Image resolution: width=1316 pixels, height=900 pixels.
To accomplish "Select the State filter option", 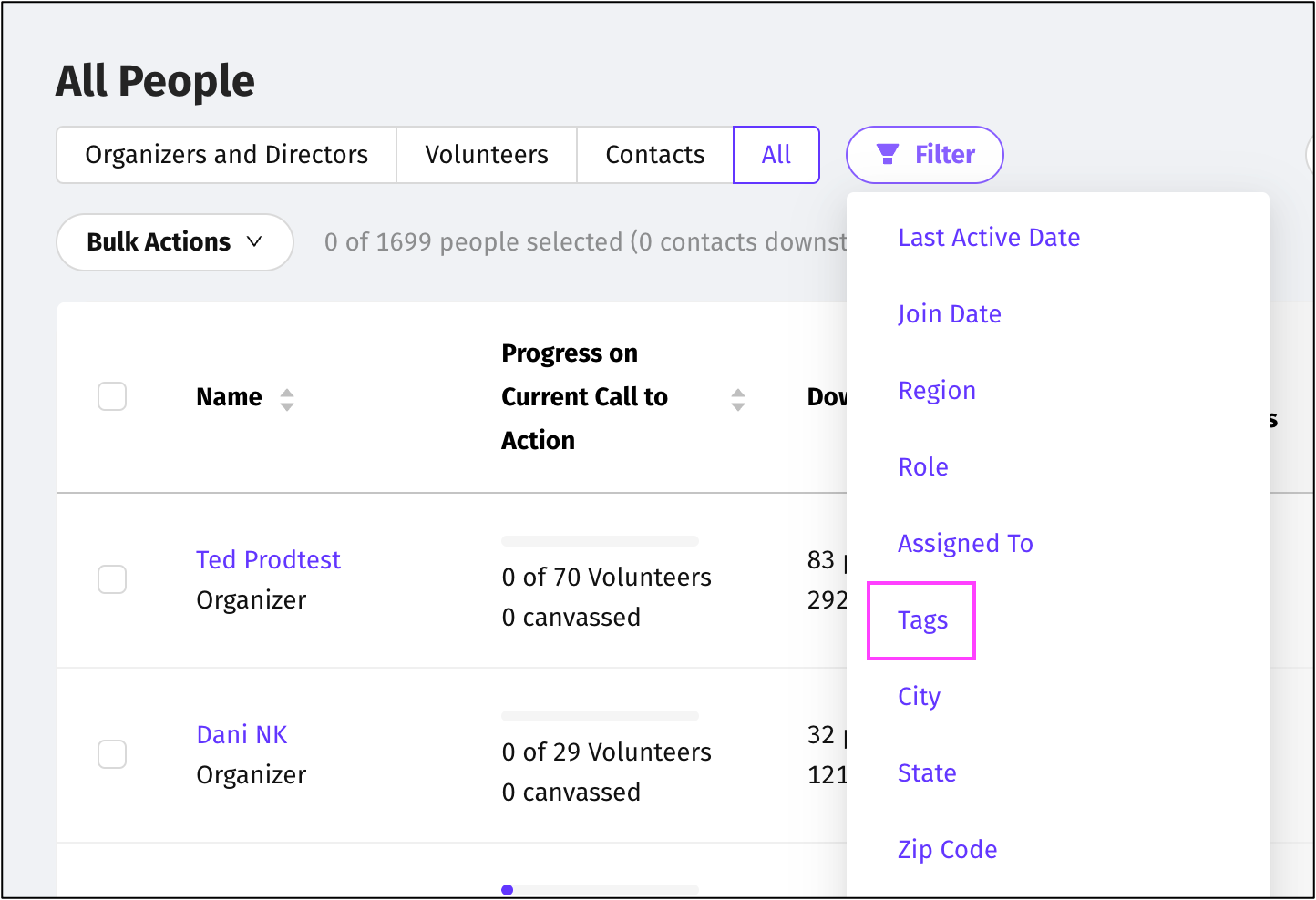I will [927, 773].
